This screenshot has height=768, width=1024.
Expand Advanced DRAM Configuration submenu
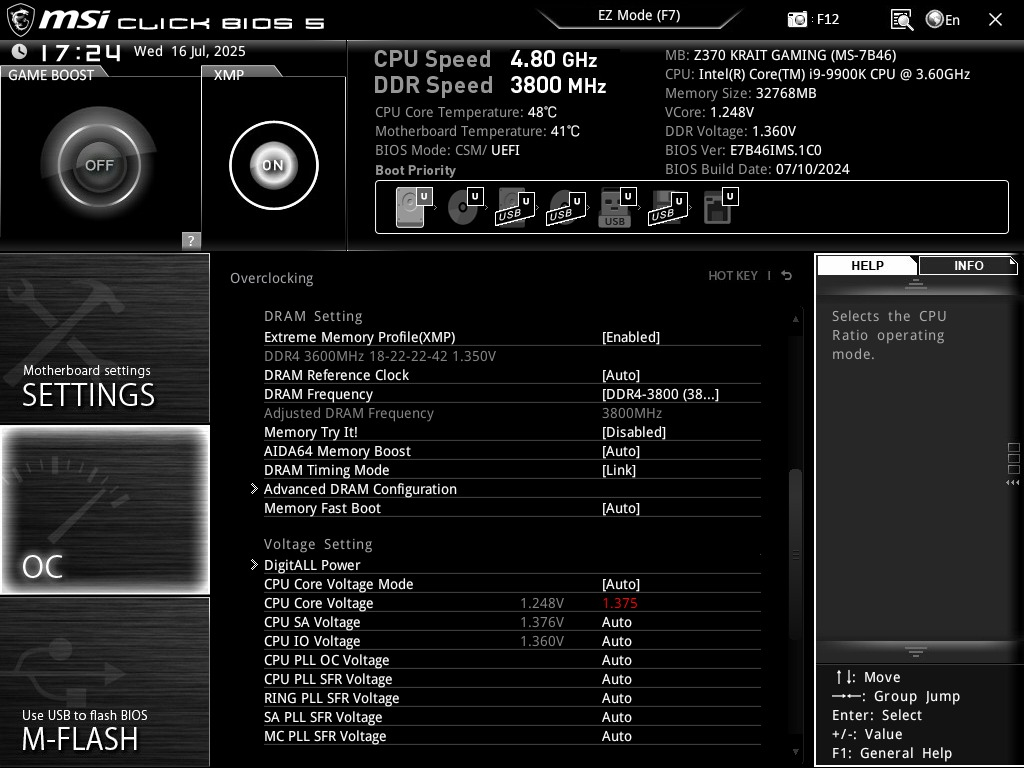tap(360, 489)
